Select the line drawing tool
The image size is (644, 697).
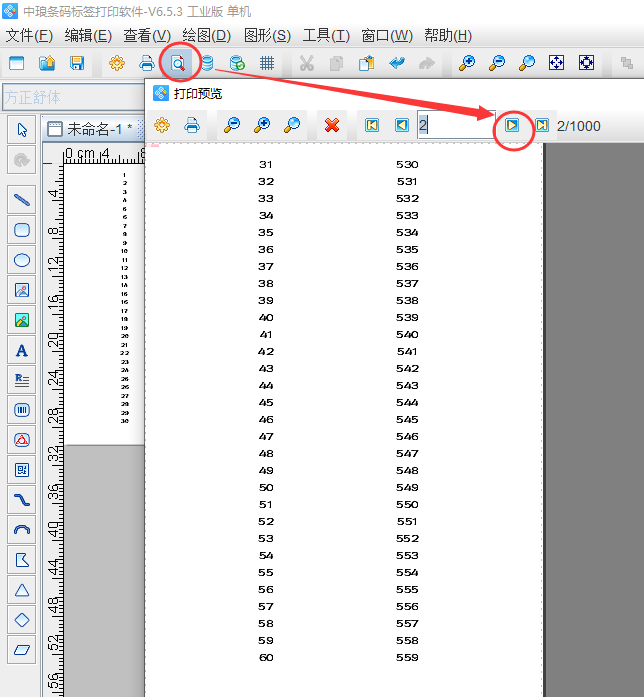22,199
